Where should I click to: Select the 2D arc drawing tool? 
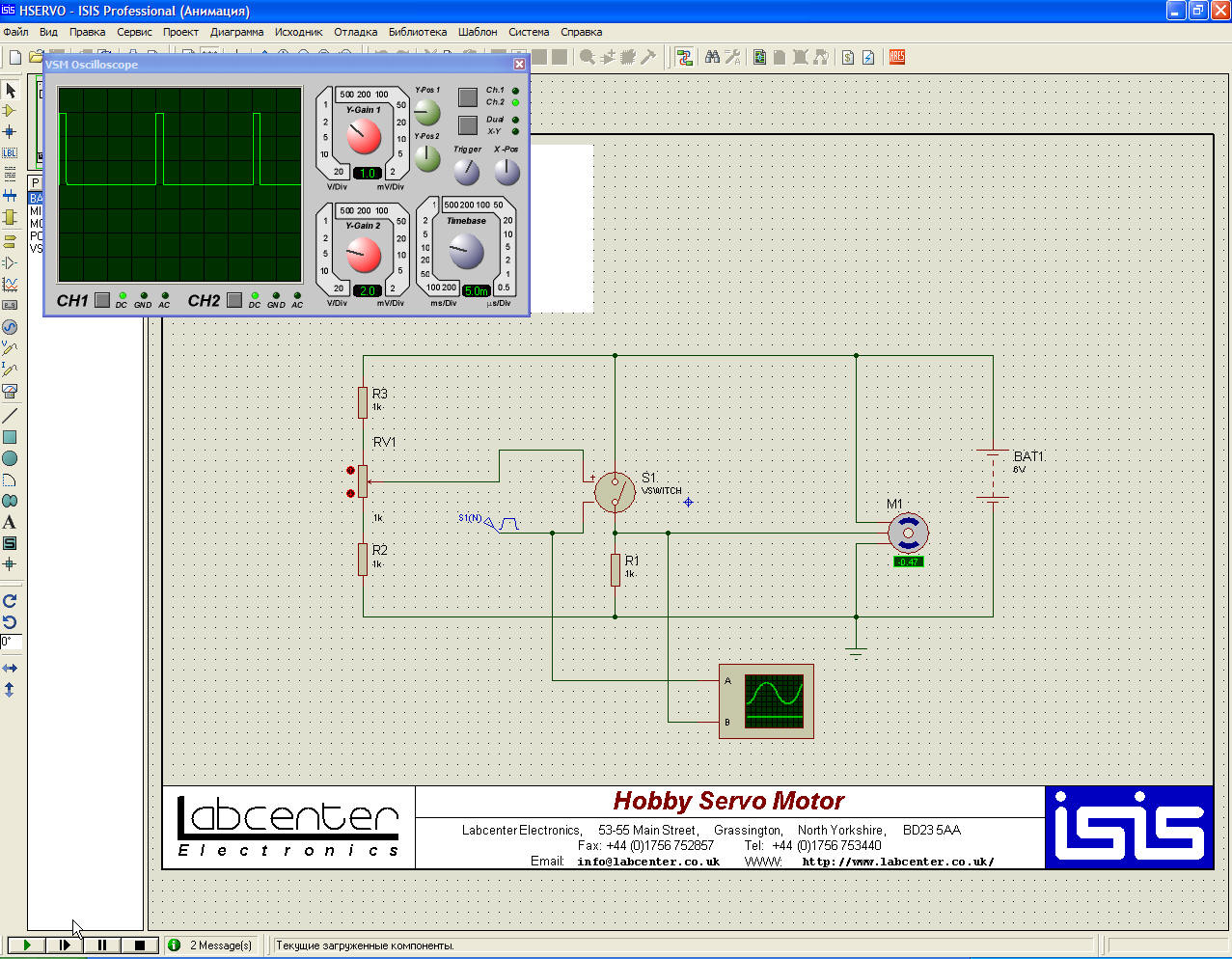click(x=10, y=479)
